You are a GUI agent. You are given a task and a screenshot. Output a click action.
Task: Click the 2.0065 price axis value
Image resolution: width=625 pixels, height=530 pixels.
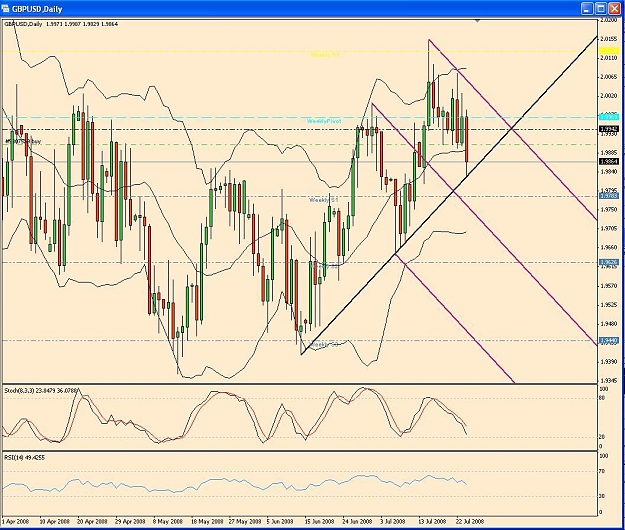609,77
